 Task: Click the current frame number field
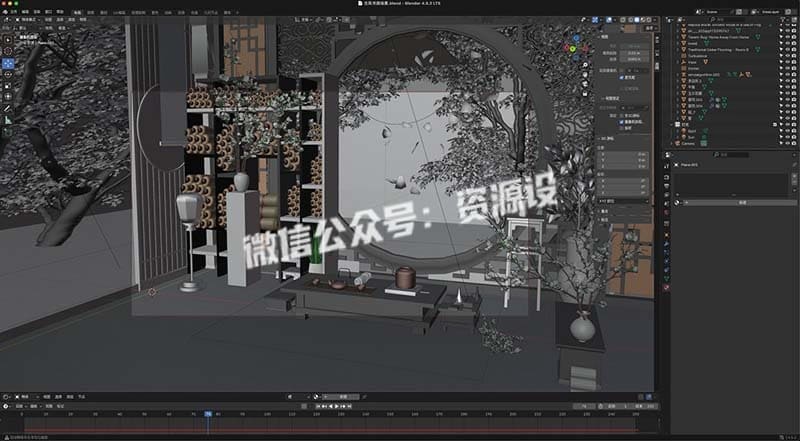584,406
